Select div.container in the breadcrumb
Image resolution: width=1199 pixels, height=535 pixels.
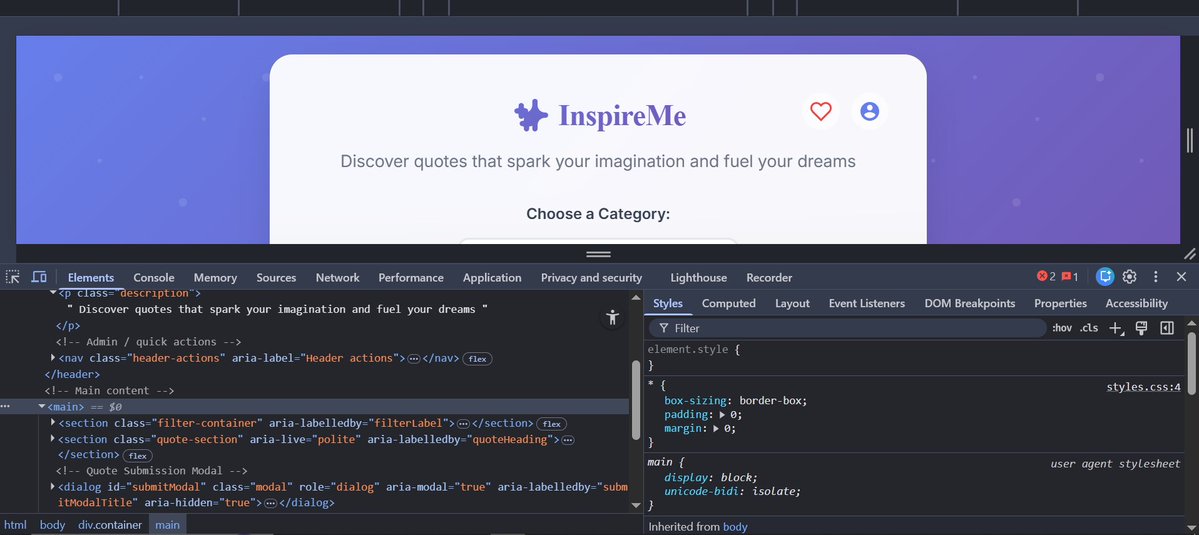click(109, 525)
